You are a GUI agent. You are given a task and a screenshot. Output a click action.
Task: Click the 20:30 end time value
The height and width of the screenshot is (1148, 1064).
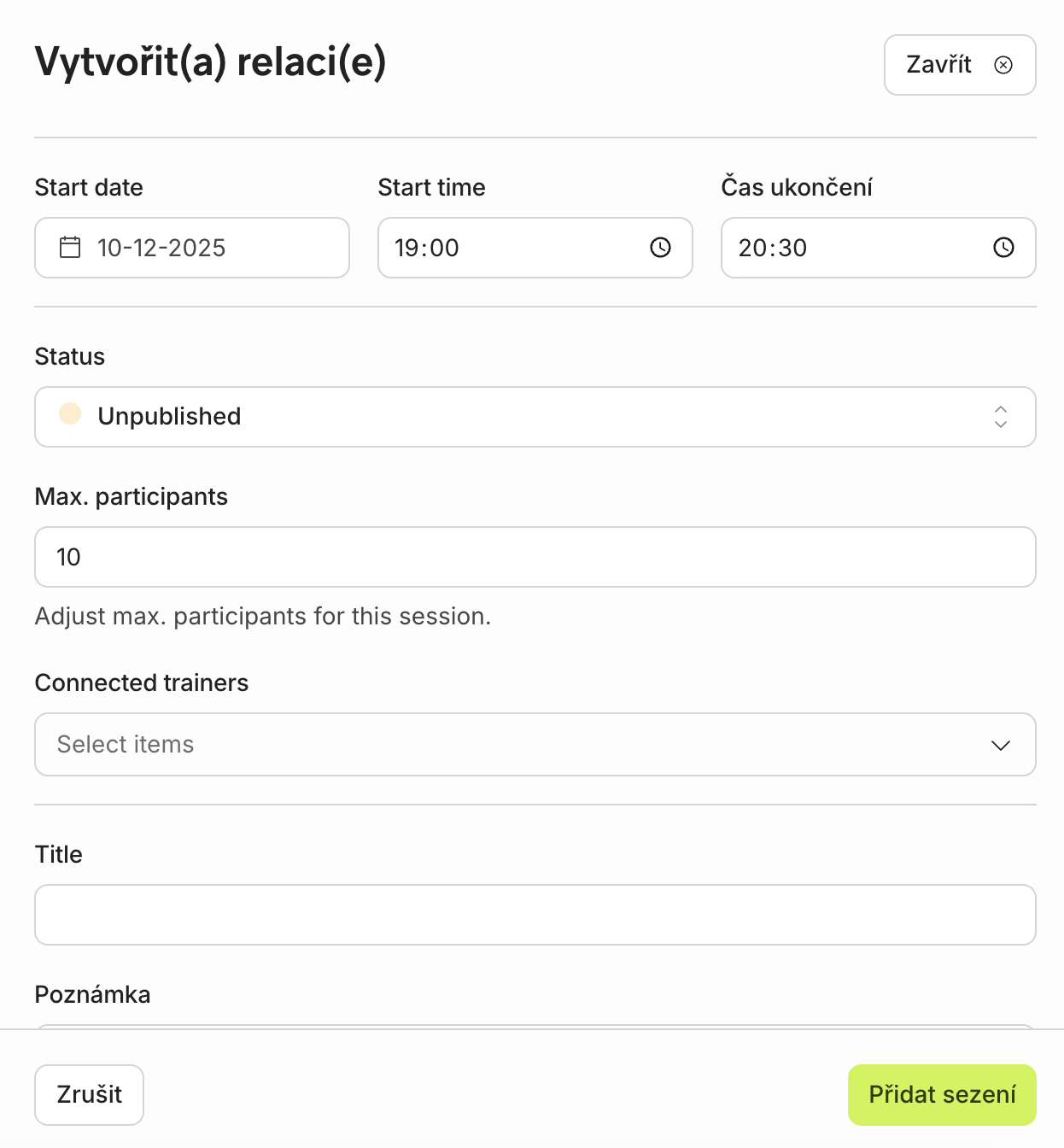(x=773, y=248)
